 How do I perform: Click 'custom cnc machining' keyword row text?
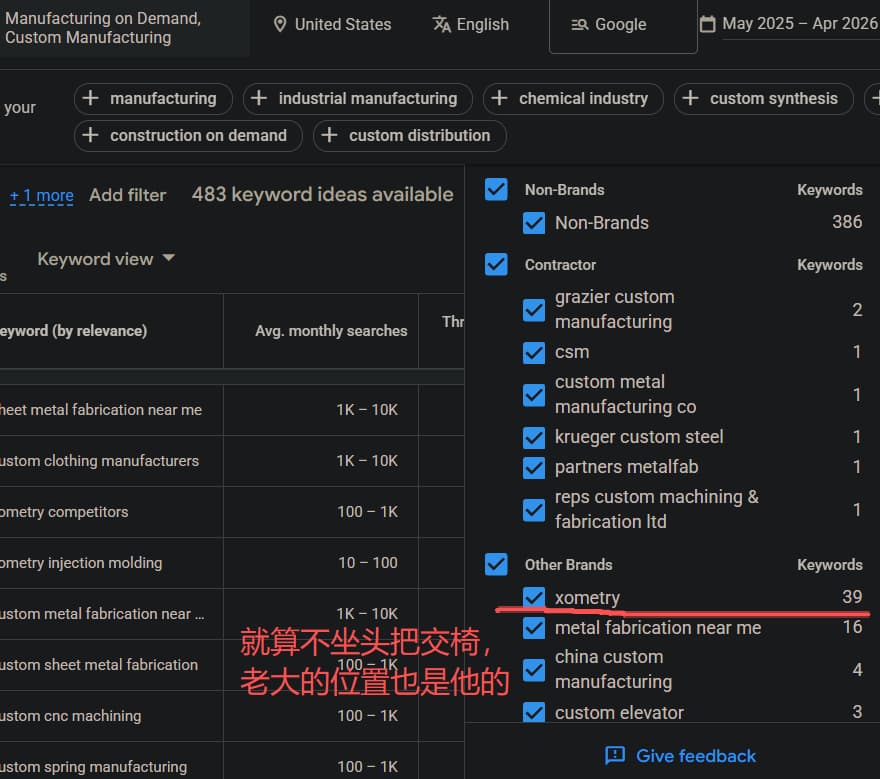(x=71, y=716)
